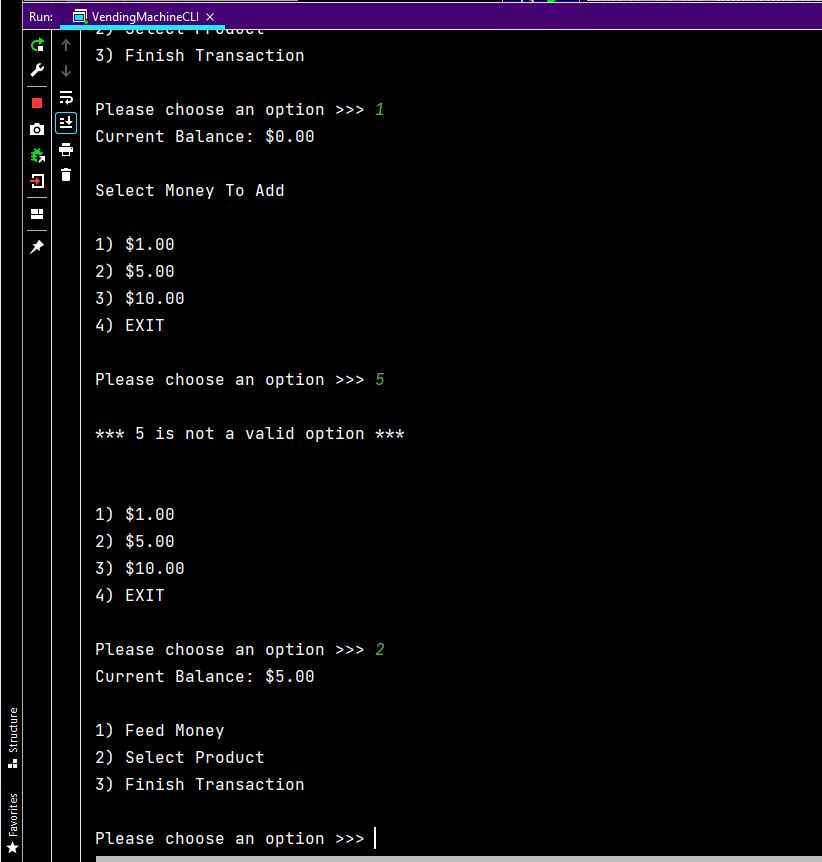Image resolution: width=822 pixels, height=862 pixels.
Task: Disable scroll to end in the console
Action: 66,122
